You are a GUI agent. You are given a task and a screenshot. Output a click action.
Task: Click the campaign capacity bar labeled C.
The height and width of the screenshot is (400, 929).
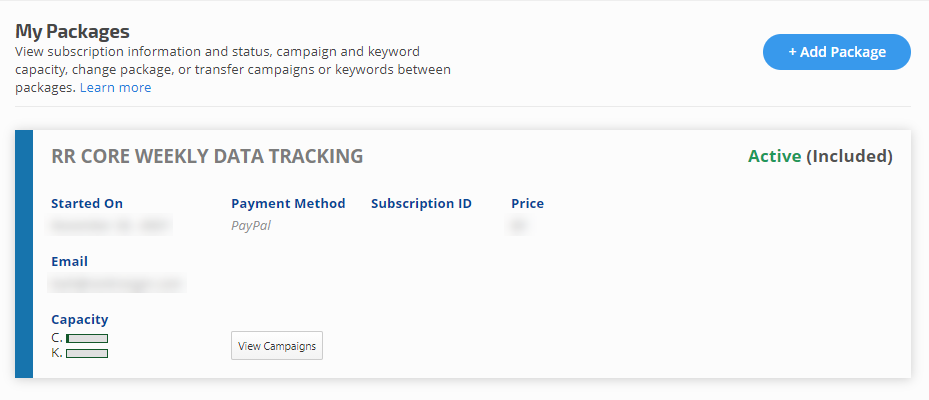87,339
